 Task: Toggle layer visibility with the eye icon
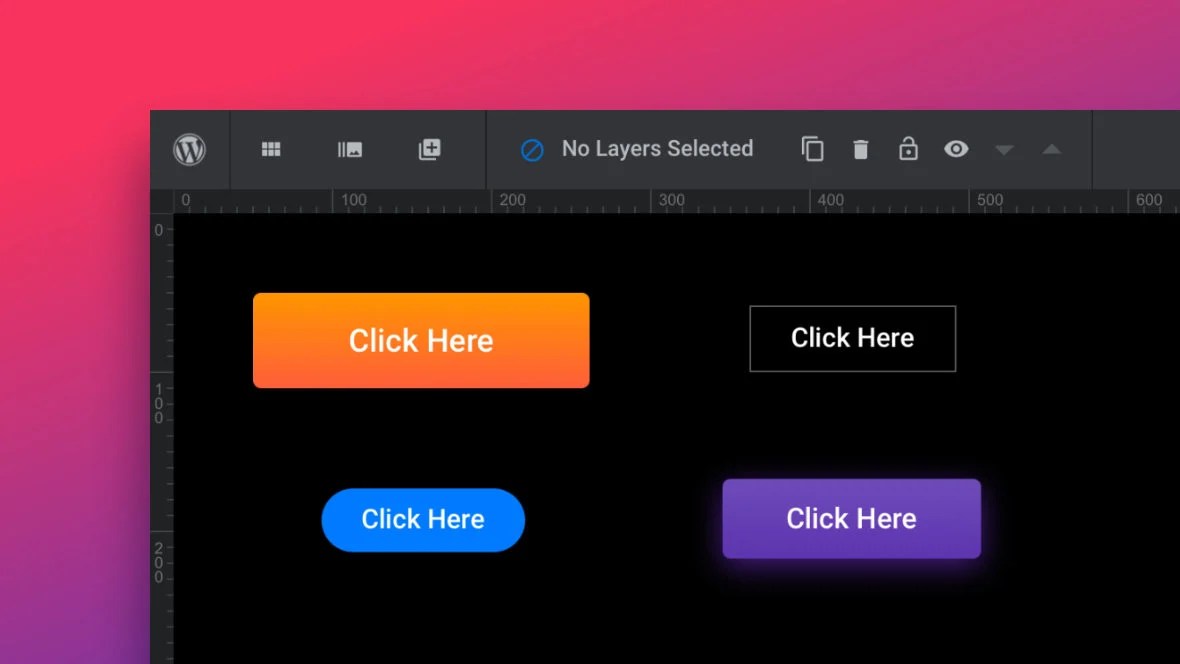(x=957, y=148)
